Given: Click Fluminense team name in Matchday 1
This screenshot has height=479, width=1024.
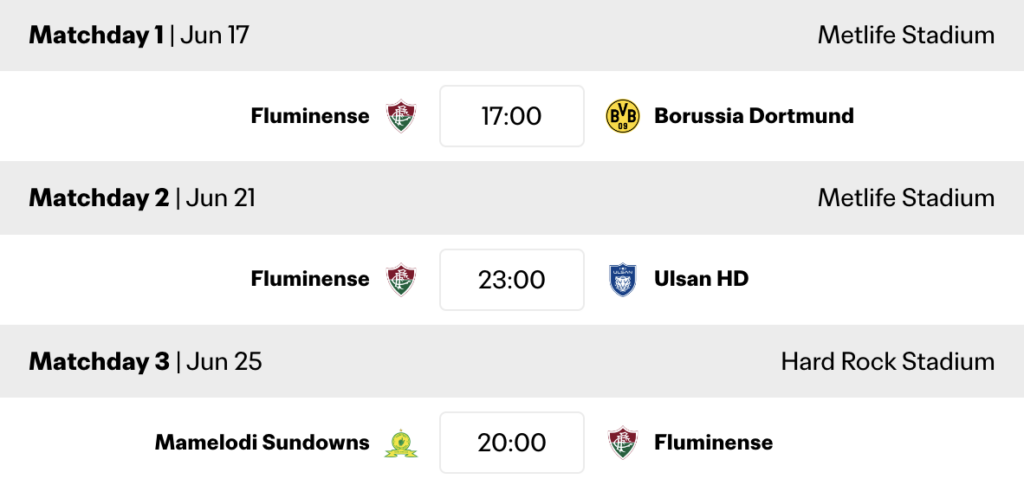Looking at the screenshot, I should pyautogui.click(x=310, y=116).
